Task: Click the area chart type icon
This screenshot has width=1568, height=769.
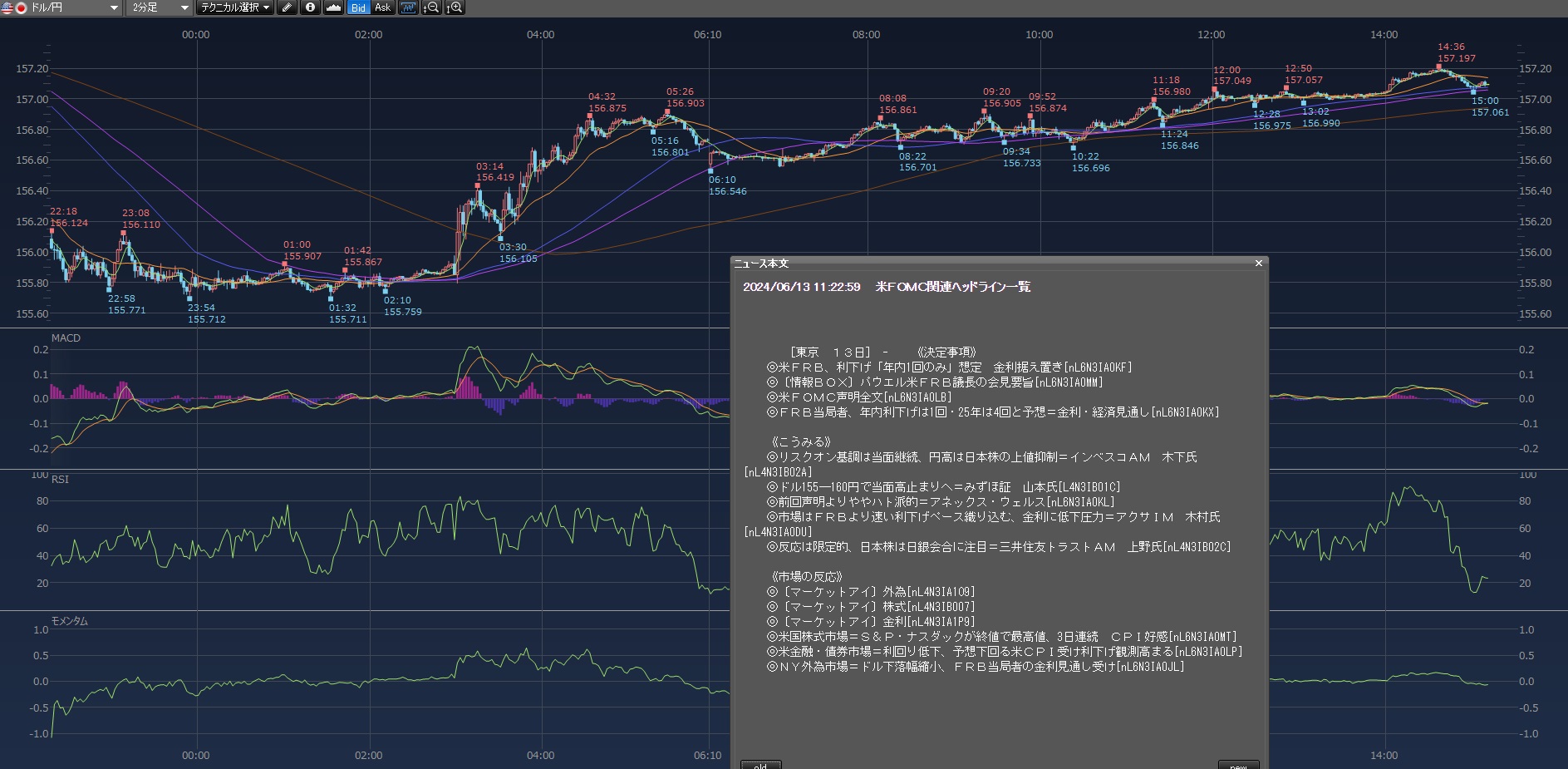Action: click(333, 7)
